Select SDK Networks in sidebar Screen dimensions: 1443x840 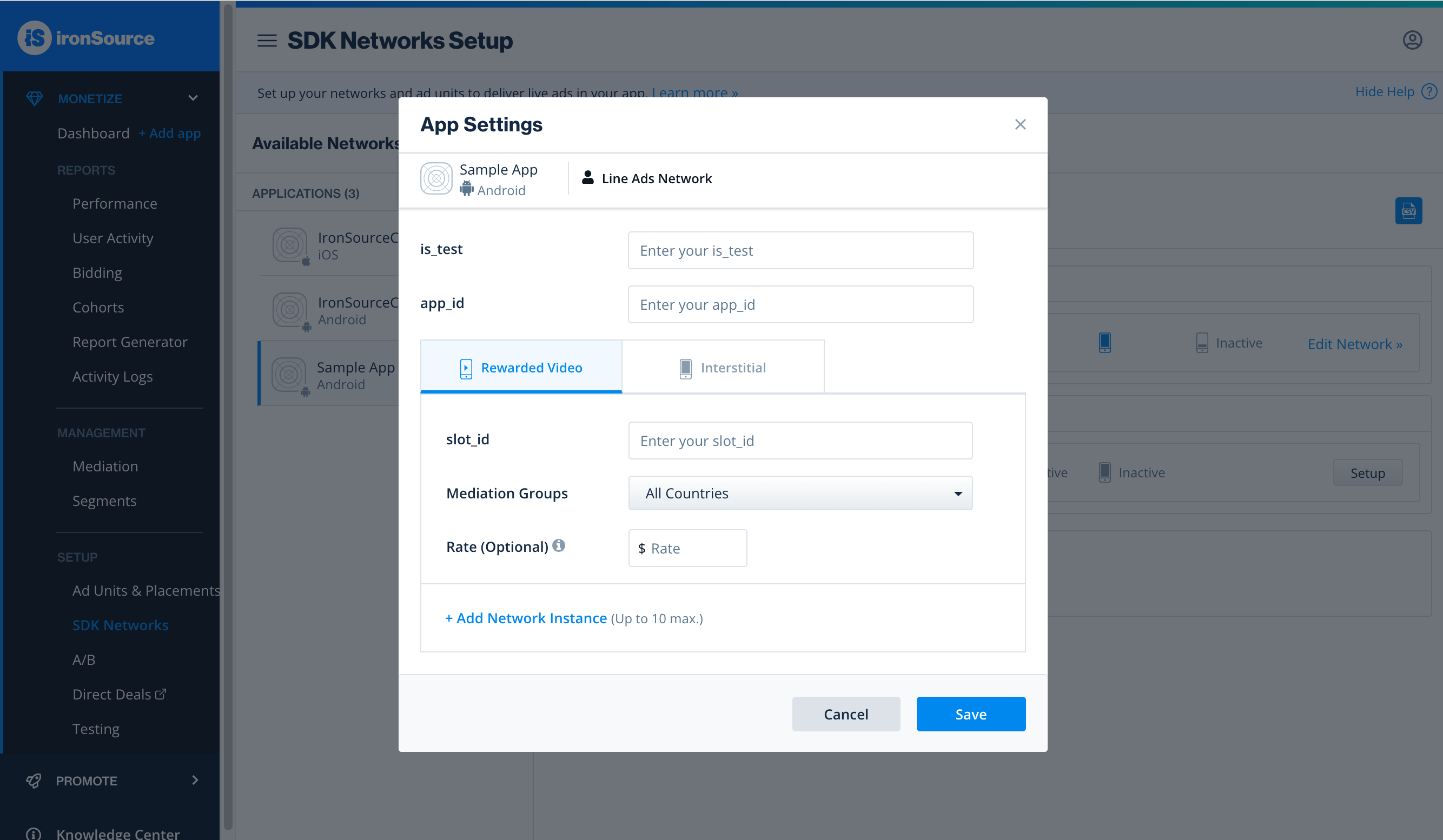coord(120,625)
